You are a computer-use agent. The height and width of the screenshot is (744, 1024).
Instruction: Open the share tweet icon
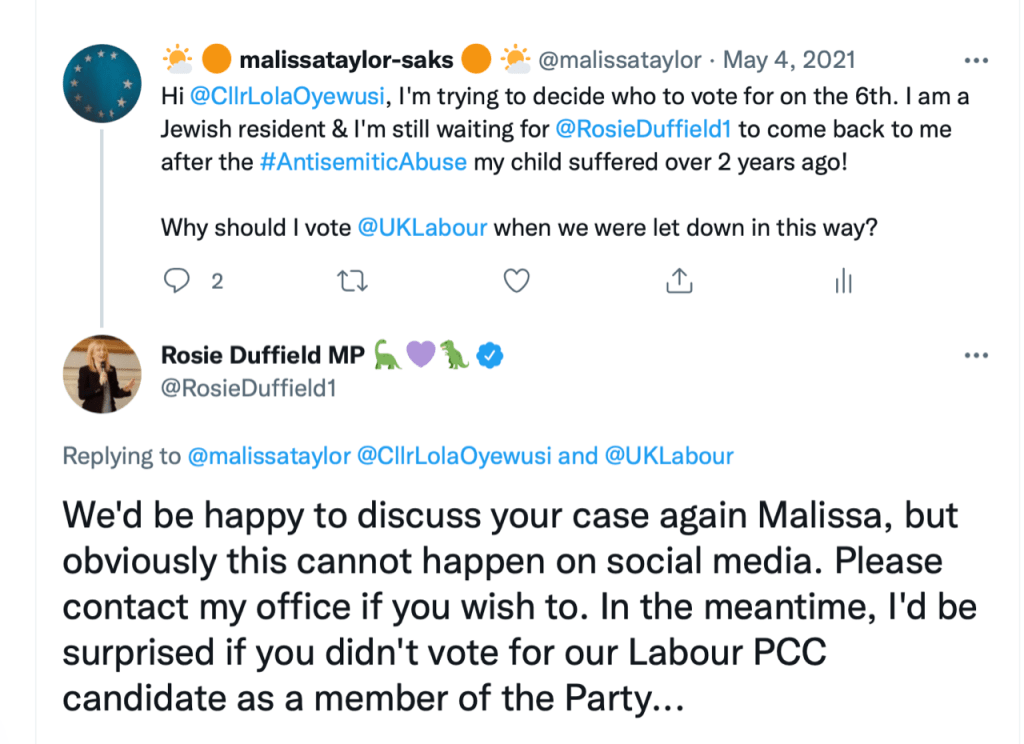pyautogui.click(x=680, y=282)
